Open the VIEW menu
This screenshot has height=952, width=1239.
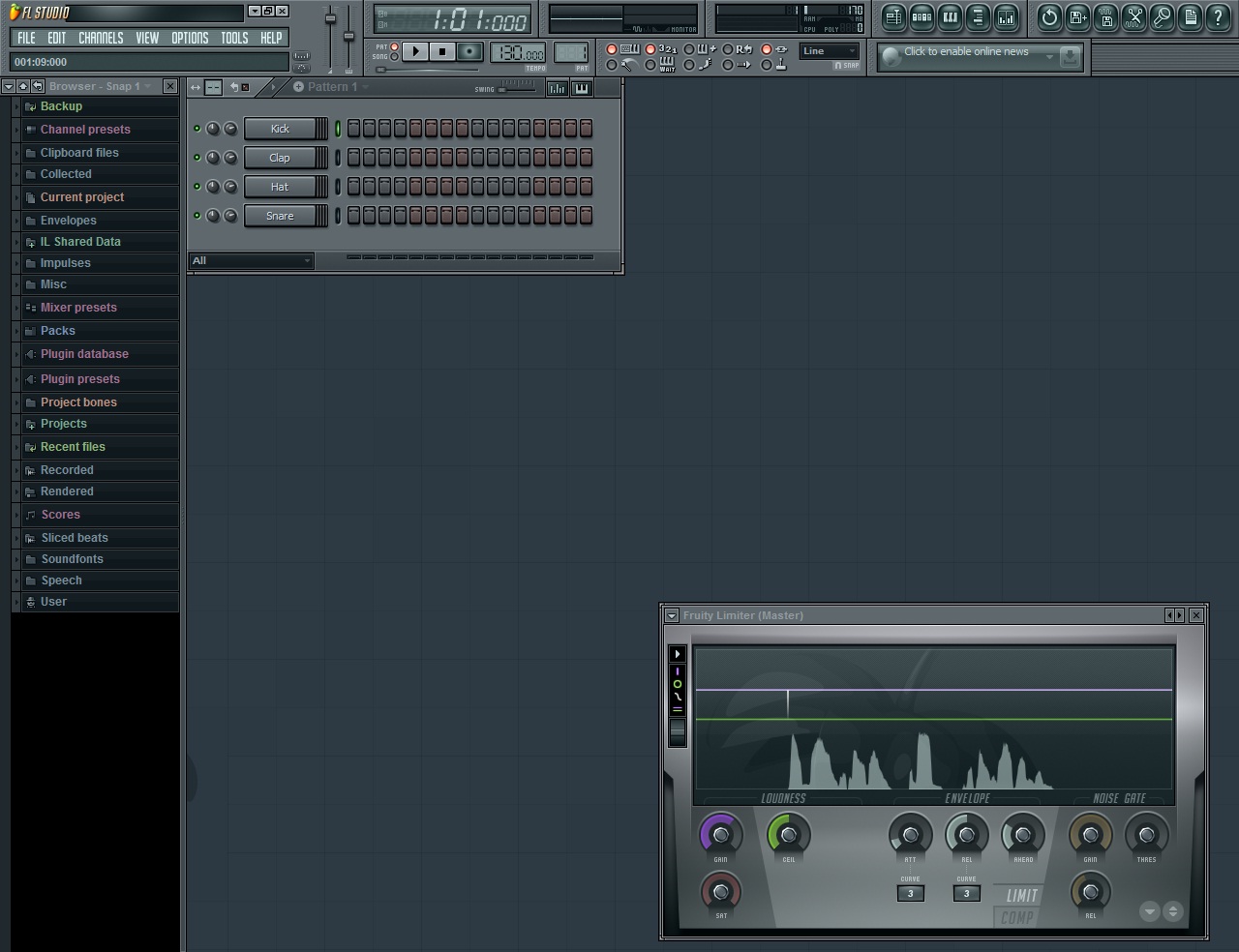(147, 38)
